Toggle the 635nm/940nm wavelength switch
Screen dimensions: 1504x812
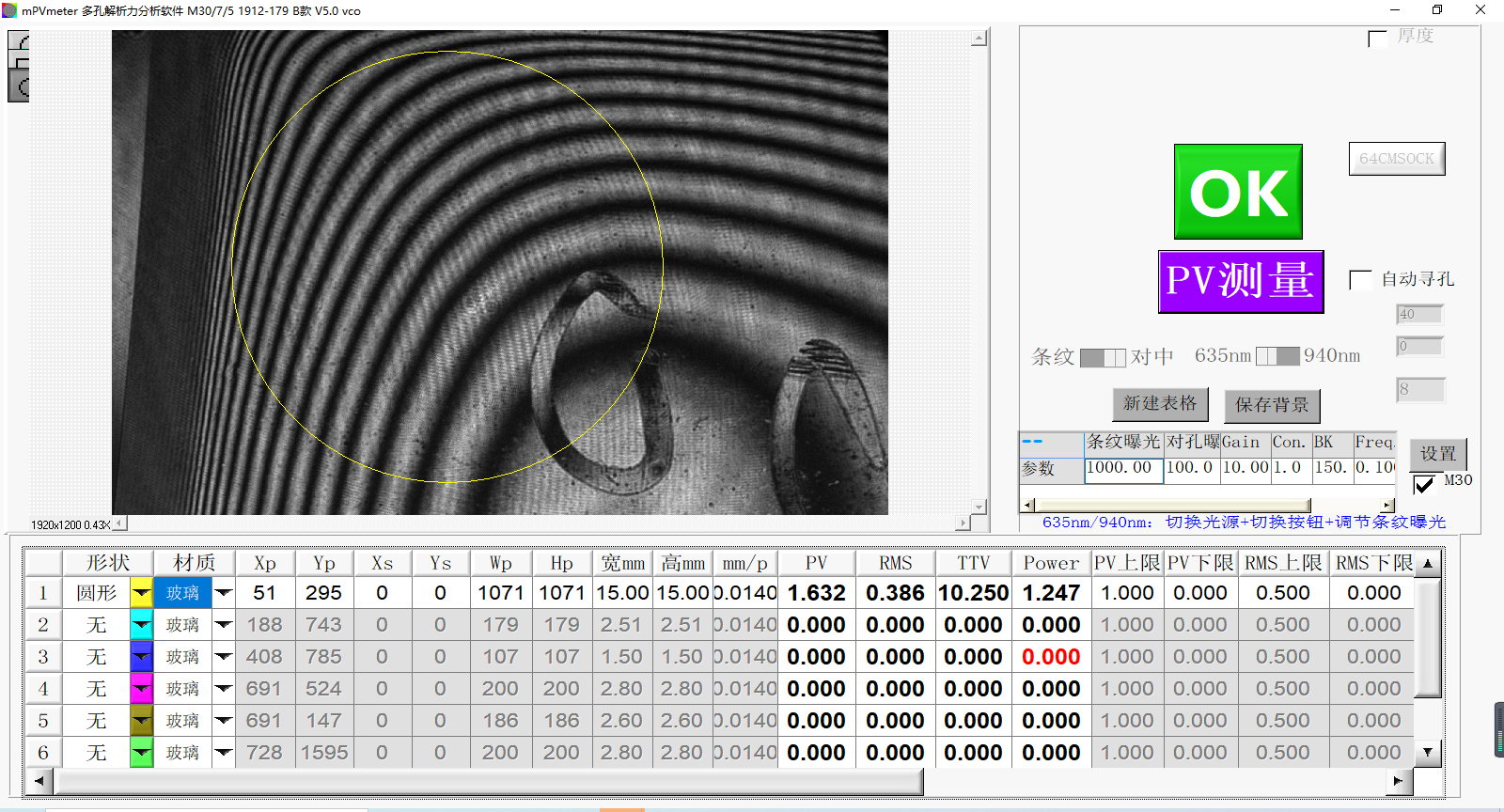1277,356
